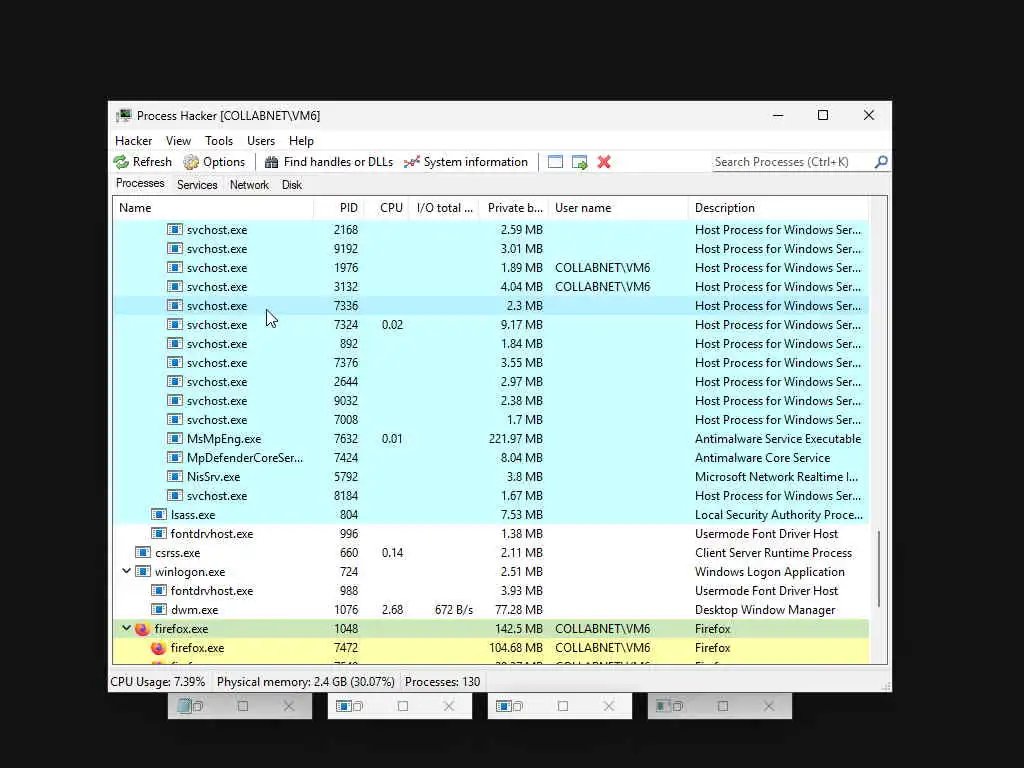Sort by the User name column header
The image size is (1024, 768).
618,208
